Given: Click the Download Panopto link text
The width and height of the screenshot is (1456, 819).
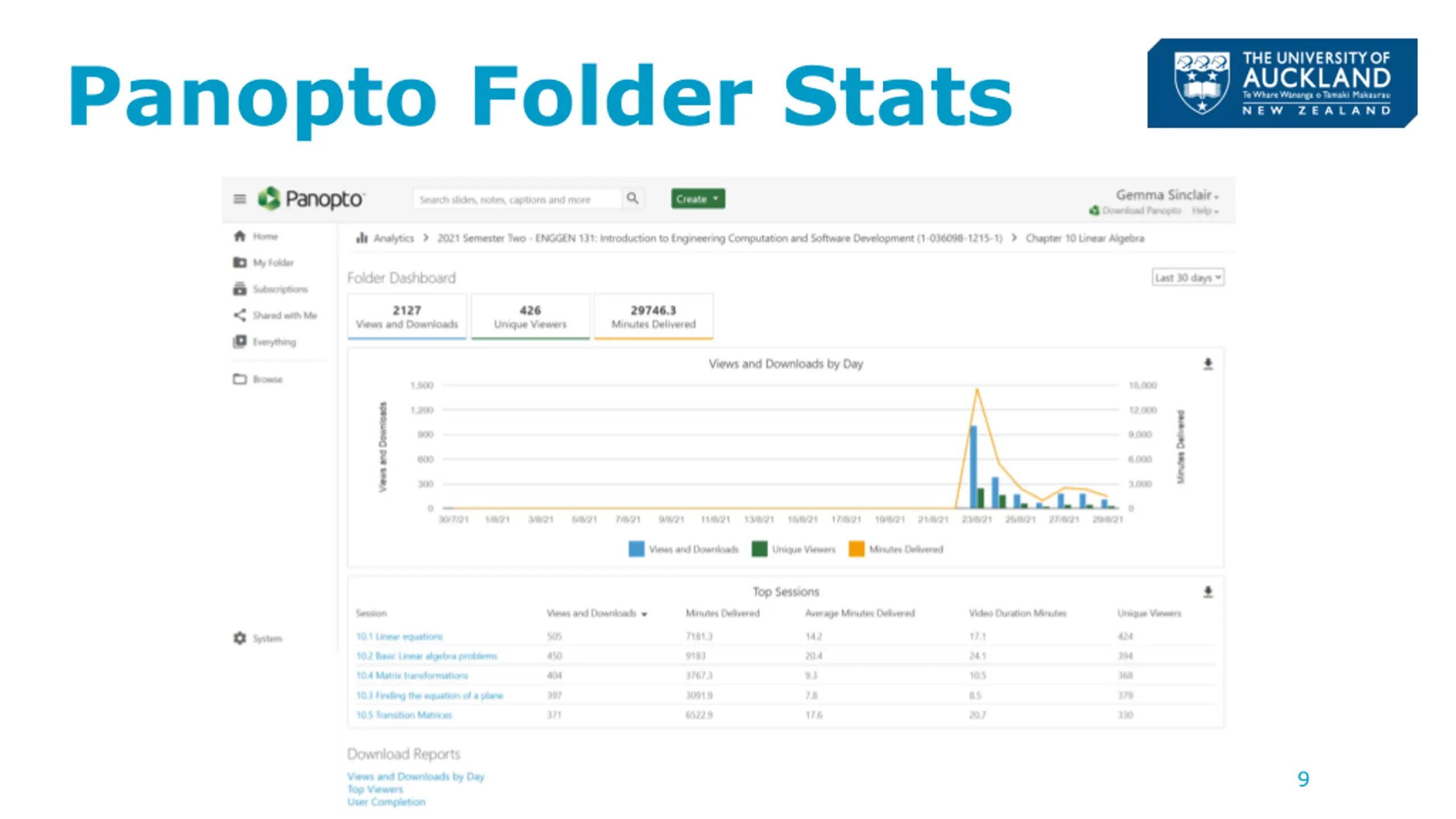Looking at the screenshot, I should [1141, 210].
